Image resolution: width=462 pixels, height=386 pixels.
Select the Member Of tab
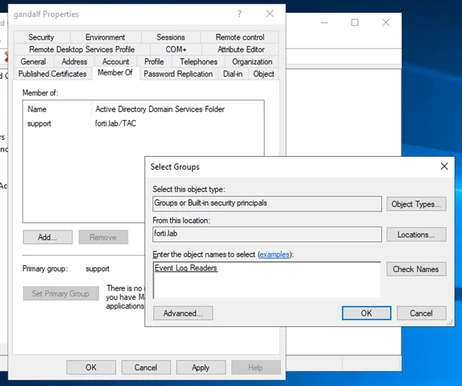click(115, 73)
